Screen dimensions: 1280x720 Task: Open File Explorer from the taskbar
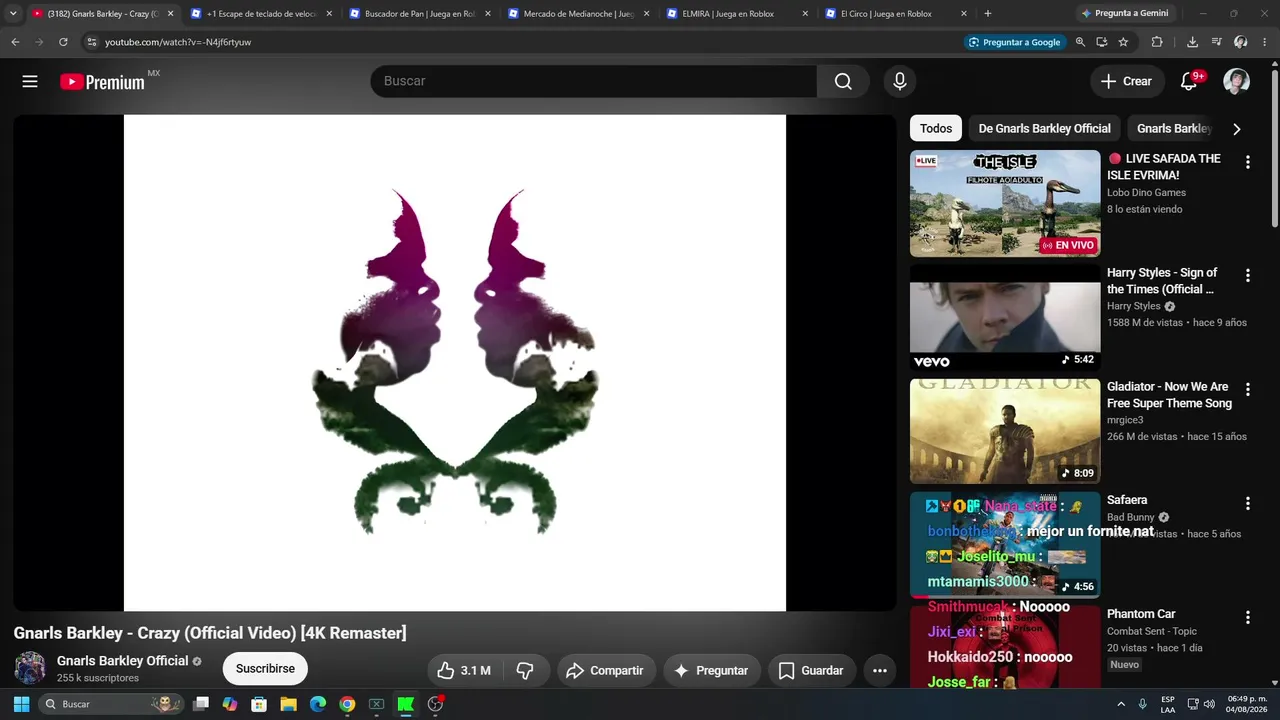(x=288, y=704)
